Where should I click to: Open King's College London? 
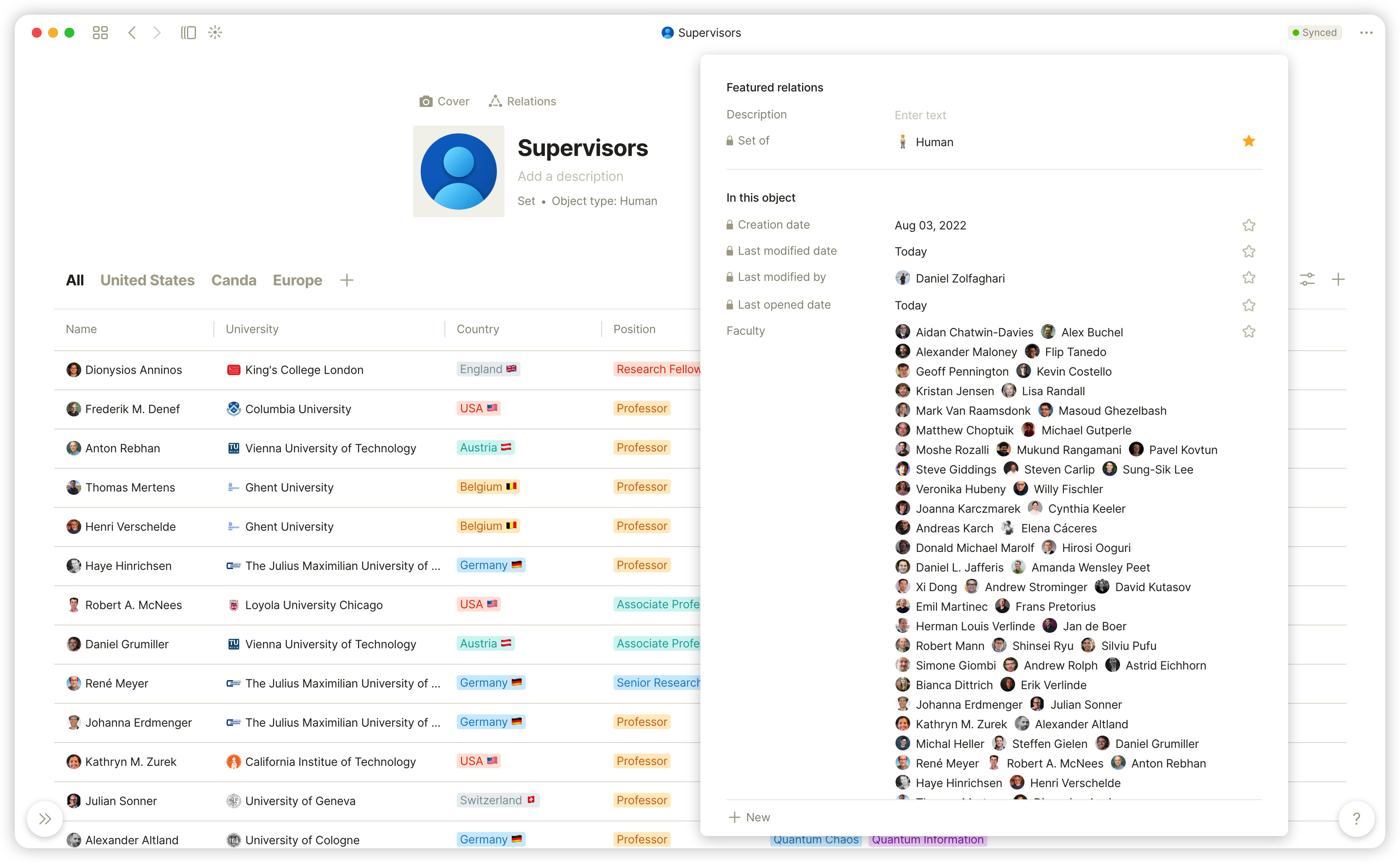[295, 370]
